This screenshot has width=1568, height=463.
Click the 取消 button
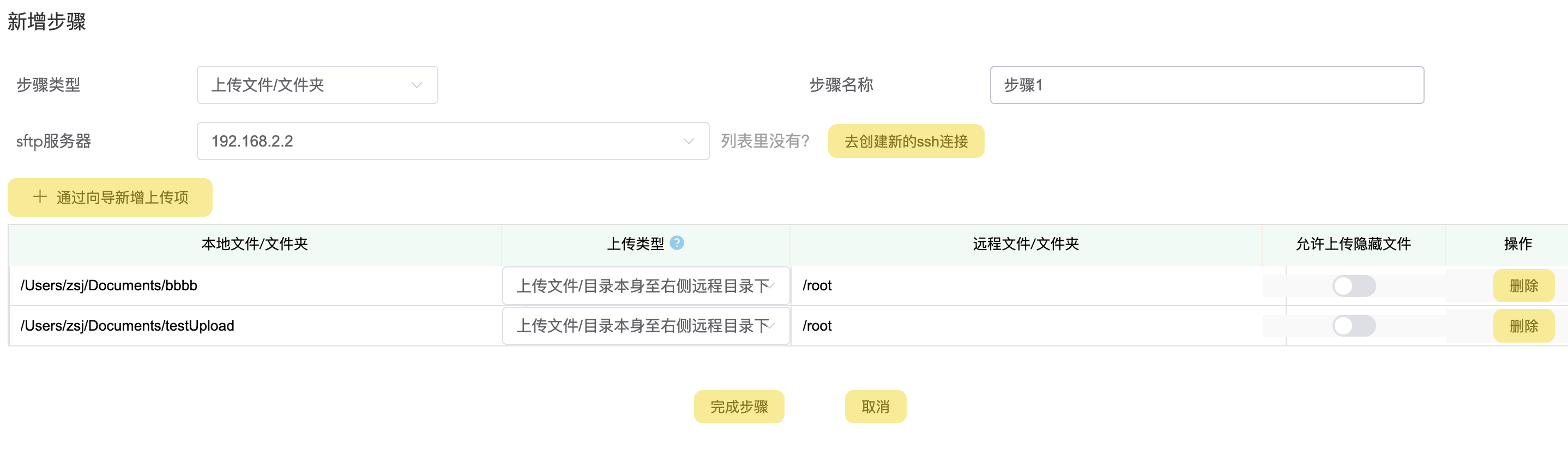[x=875, y=406]
